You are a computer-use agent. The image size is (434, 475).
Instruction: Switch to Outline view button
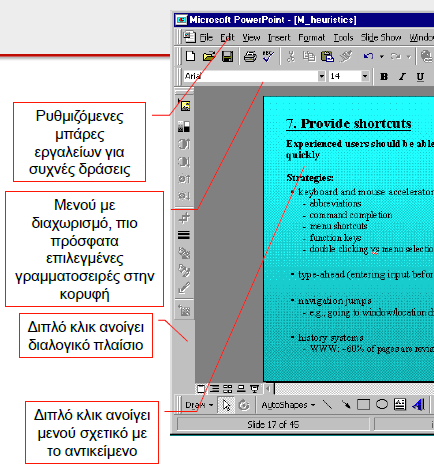[x=214, y=389]
